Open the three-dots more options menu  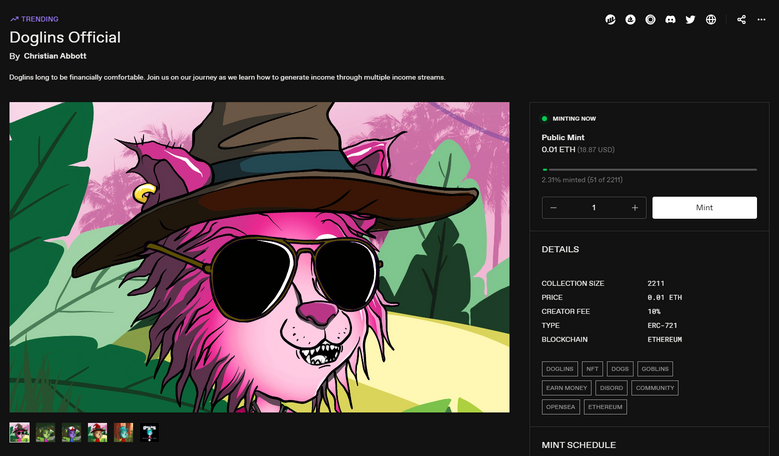tap(764, 19)
